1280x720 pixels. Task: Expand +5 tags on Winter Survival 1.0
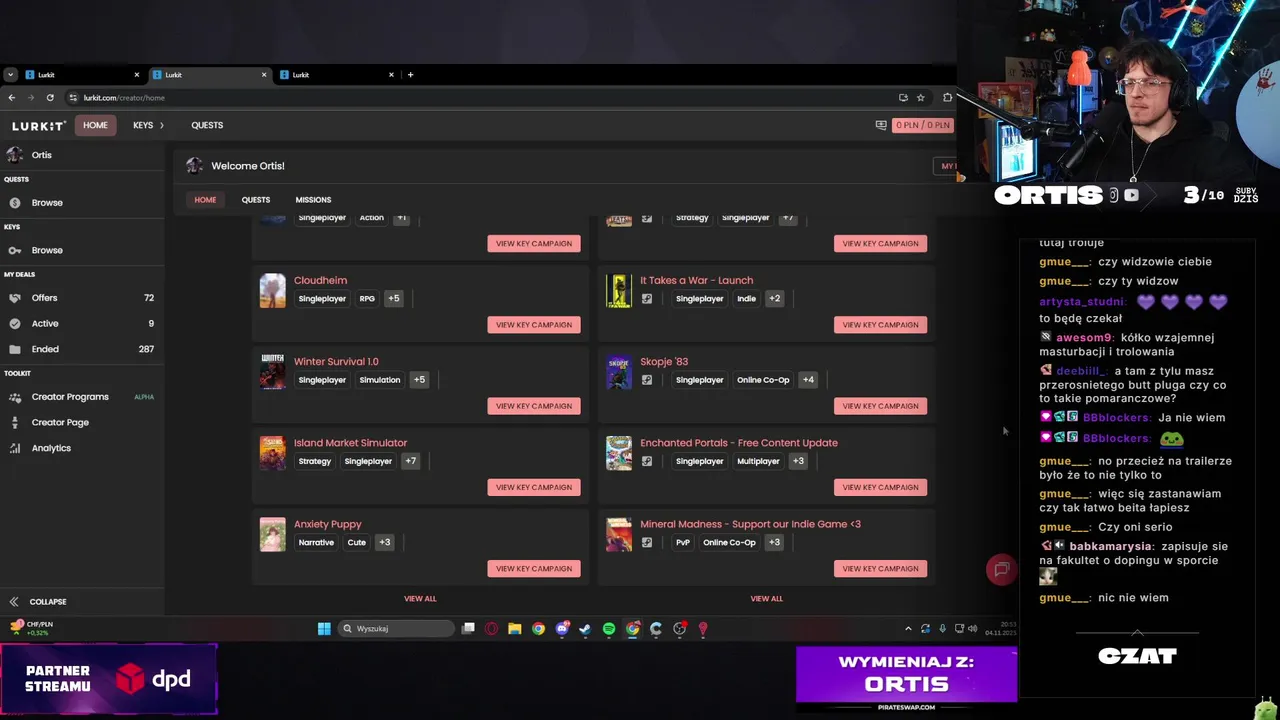pos(419,380)
